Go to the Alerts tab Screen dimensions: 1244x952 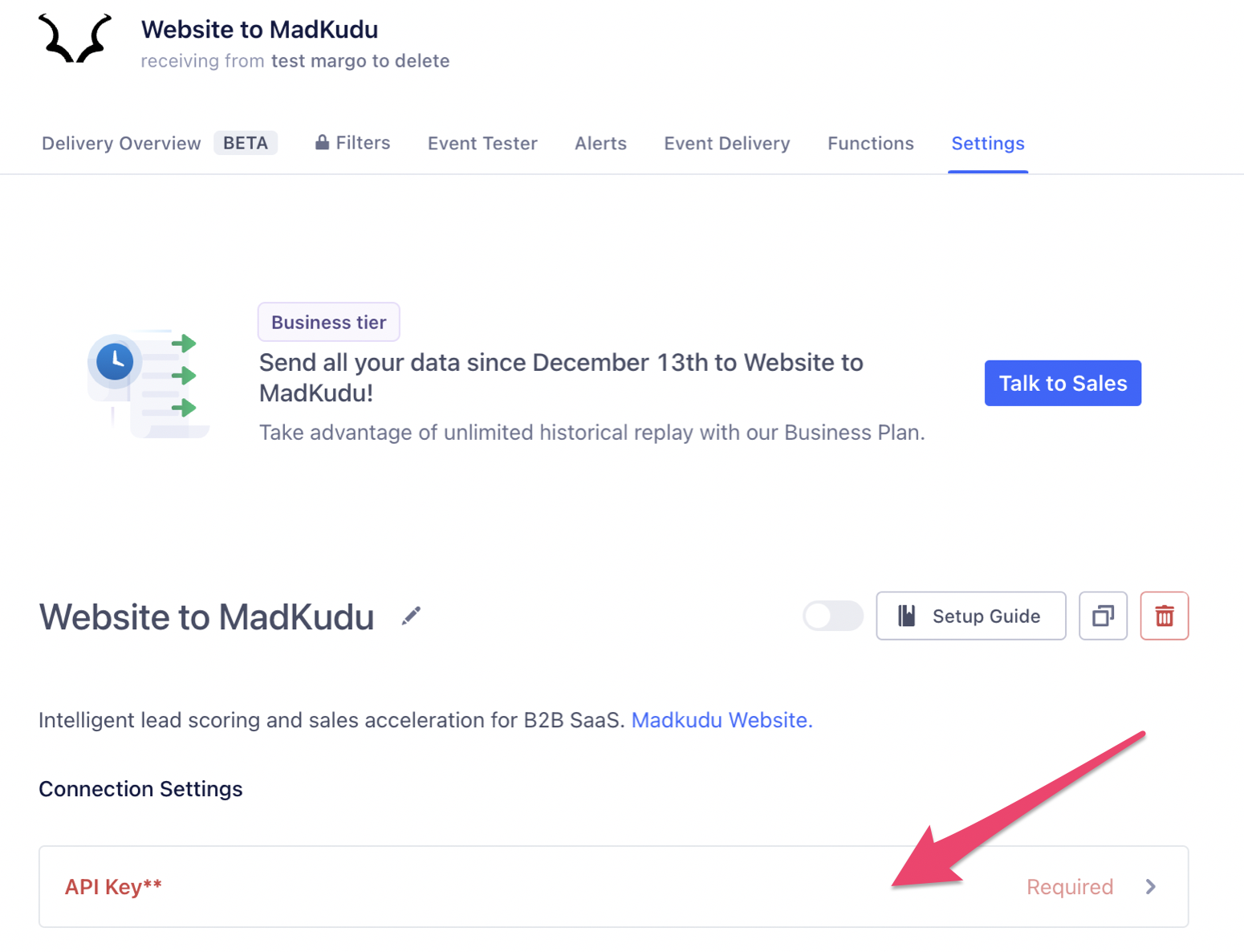pyautogui.click(x=600, y=143)
